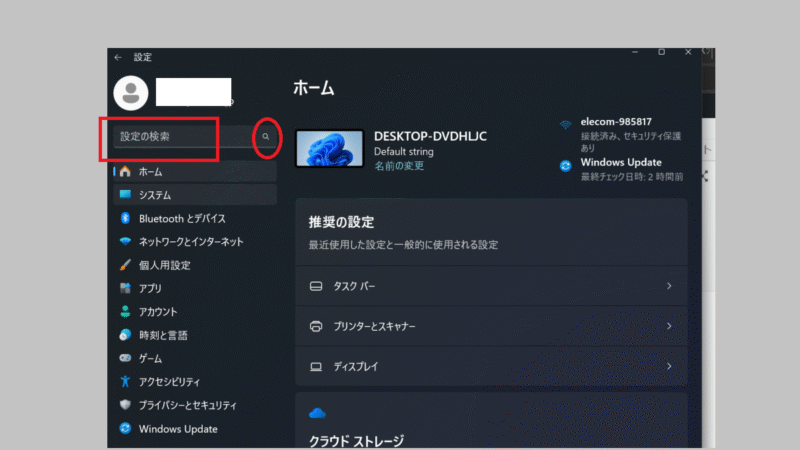The height and width of the screenshot is (450, 800).
Task: Open the タスク バー settings row
Action: tap(491, 286)
